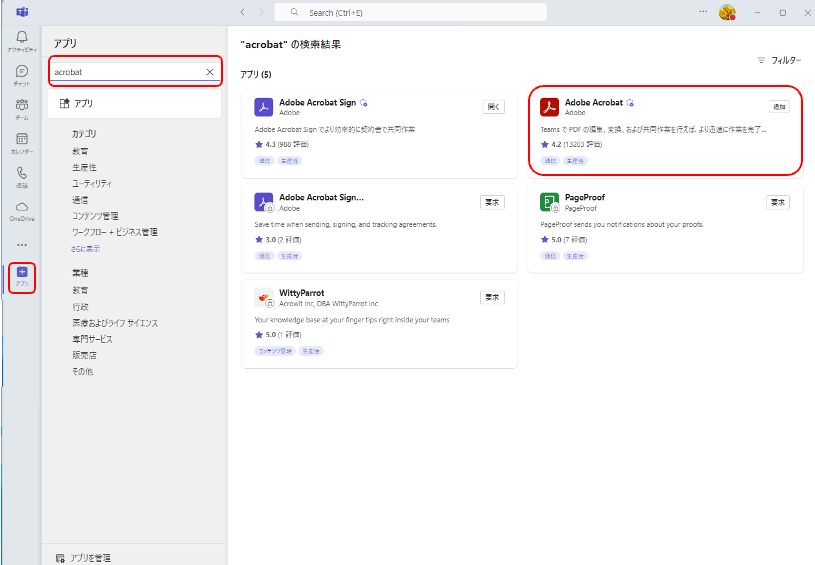Image resolution: width=815 pixels, height=565 pixels.
Task: Click the acrobat app search field
Action: 127,72
